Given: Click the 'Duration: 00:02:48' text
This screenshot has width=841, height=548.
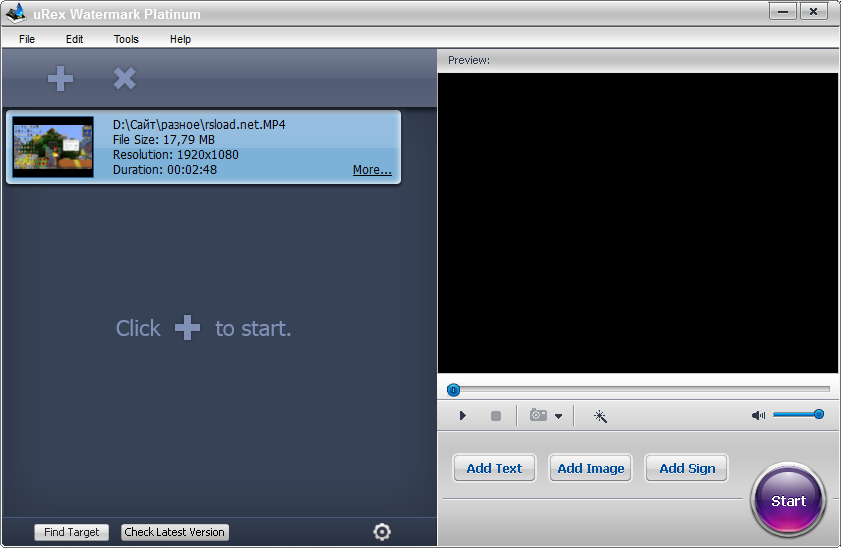Looking at the screenshot, I should 165,169.
